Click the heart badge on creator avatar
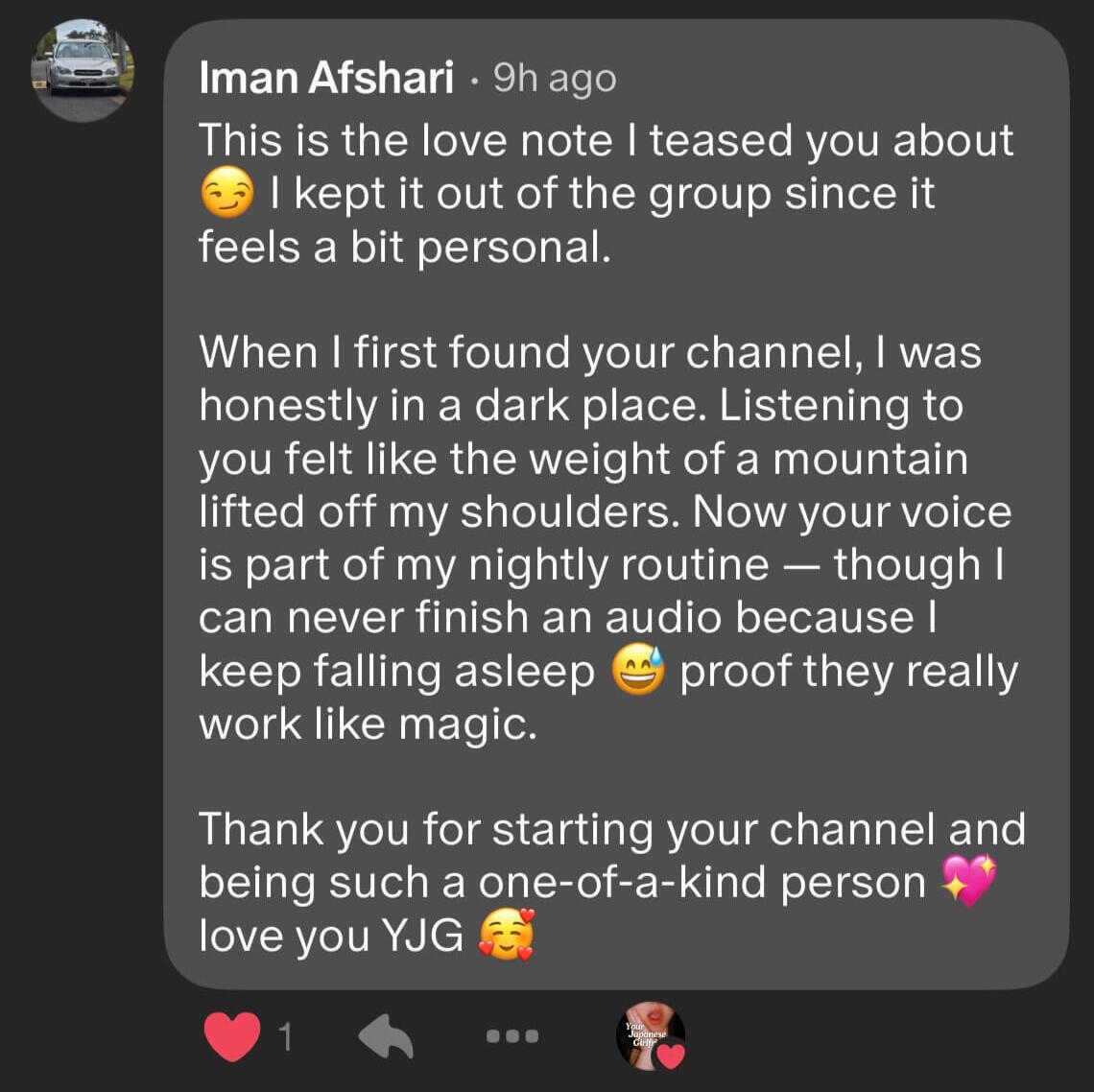 click(x=671, y=1056)
